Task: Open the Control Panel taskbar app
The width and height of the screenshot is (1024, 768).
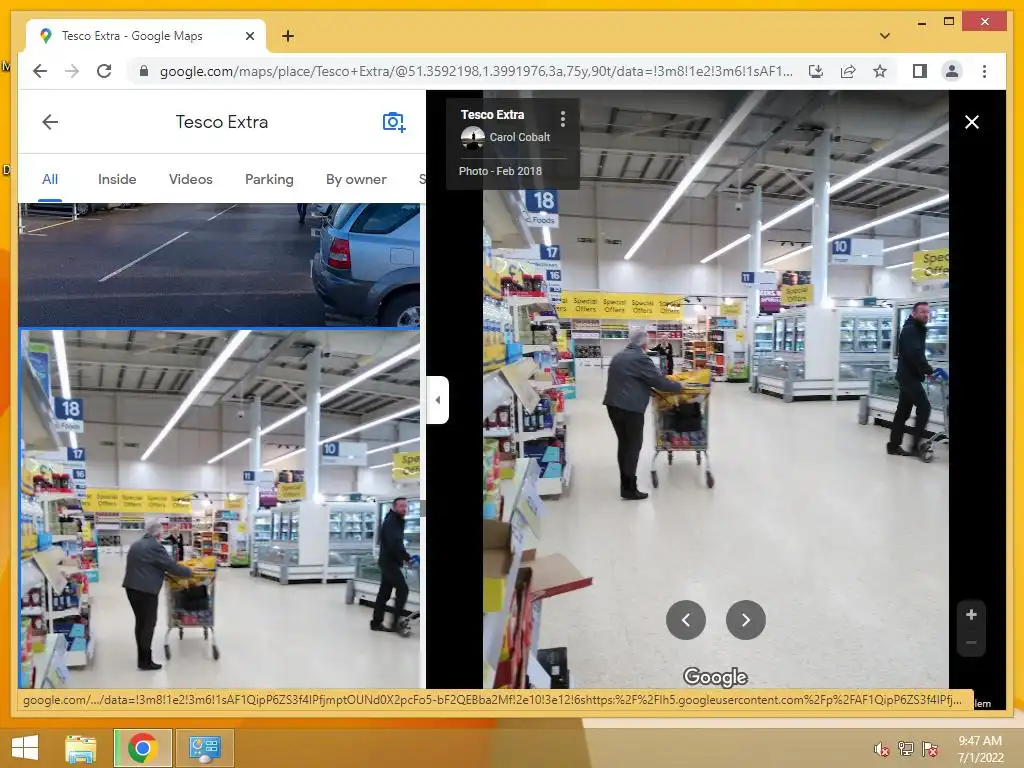Action: pos(204,748)
